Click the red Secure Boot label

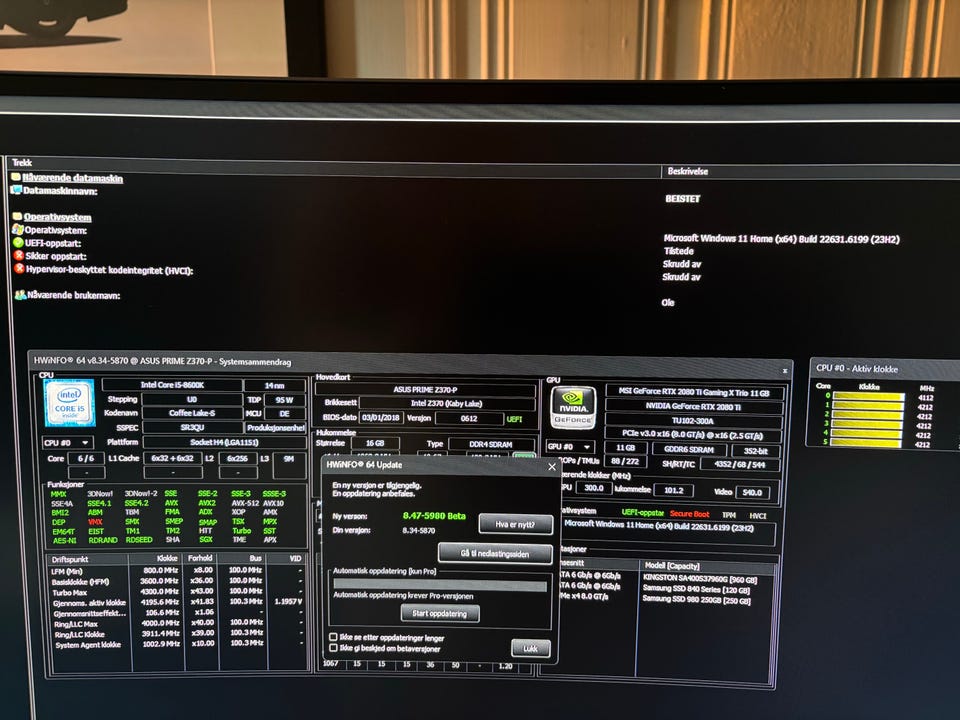[x=689, y=514]
